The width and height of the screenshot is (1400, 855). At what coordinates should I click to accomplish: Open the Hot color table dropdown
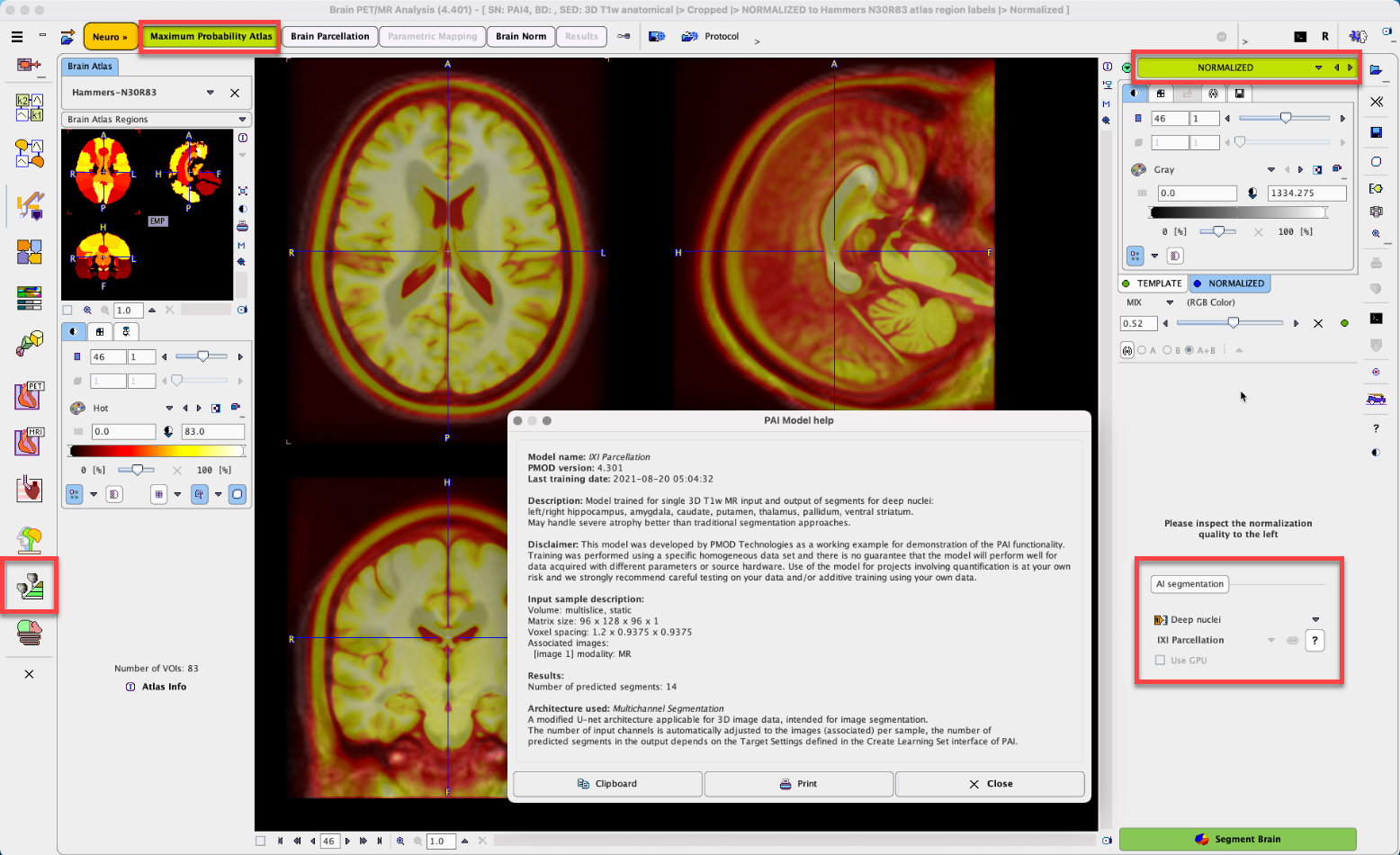169,409
